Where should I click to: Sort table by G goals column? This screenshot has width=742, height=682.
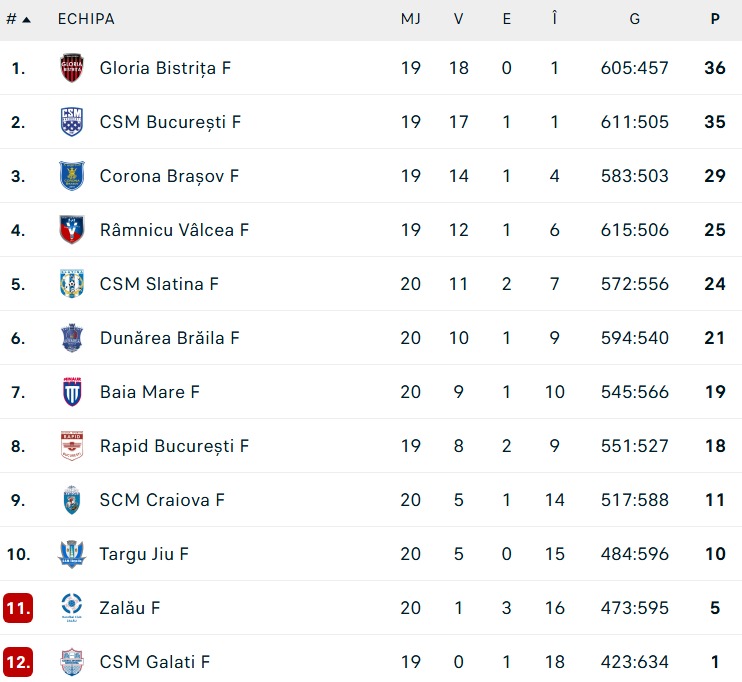(635, 19)
